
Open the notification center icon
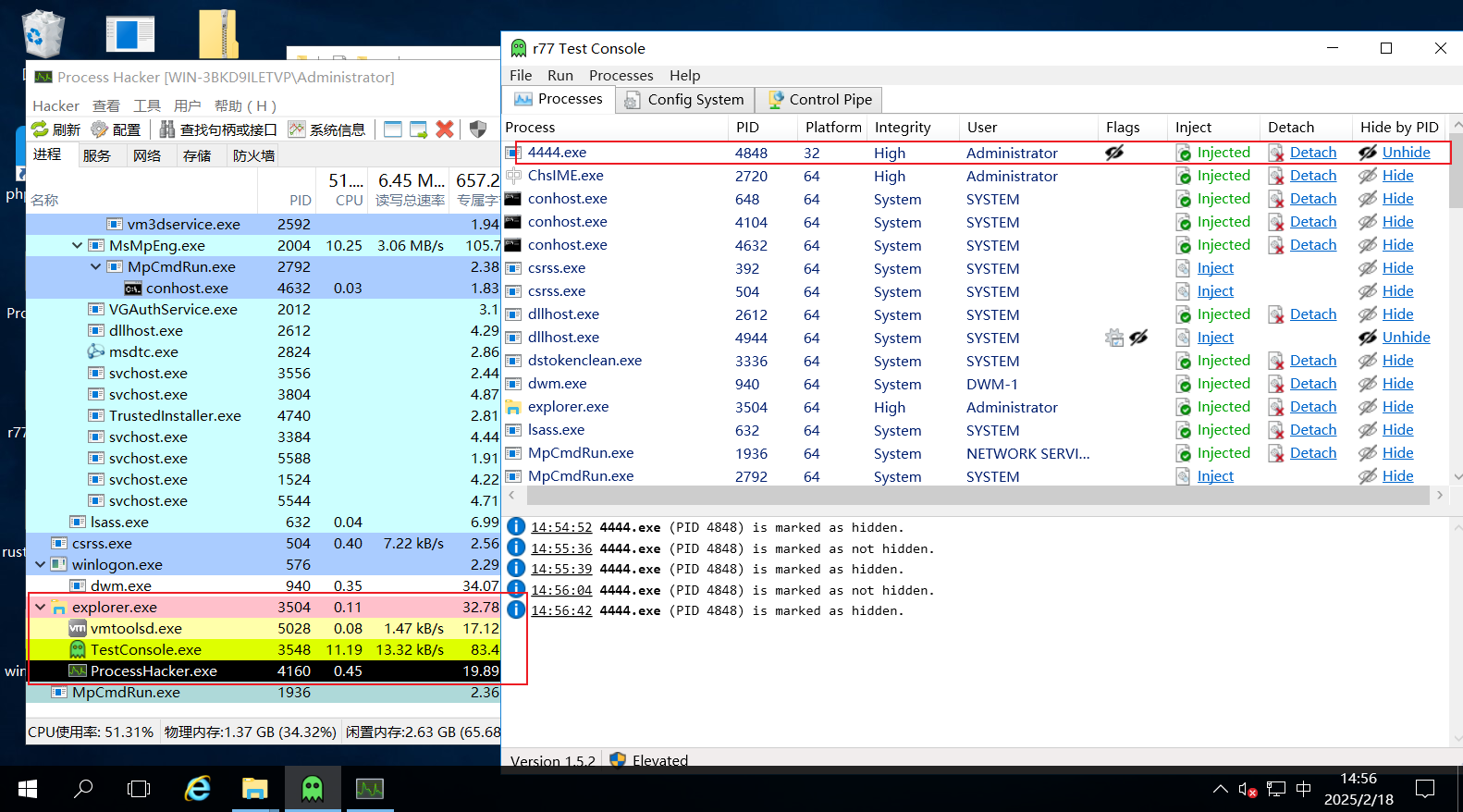1425,789
